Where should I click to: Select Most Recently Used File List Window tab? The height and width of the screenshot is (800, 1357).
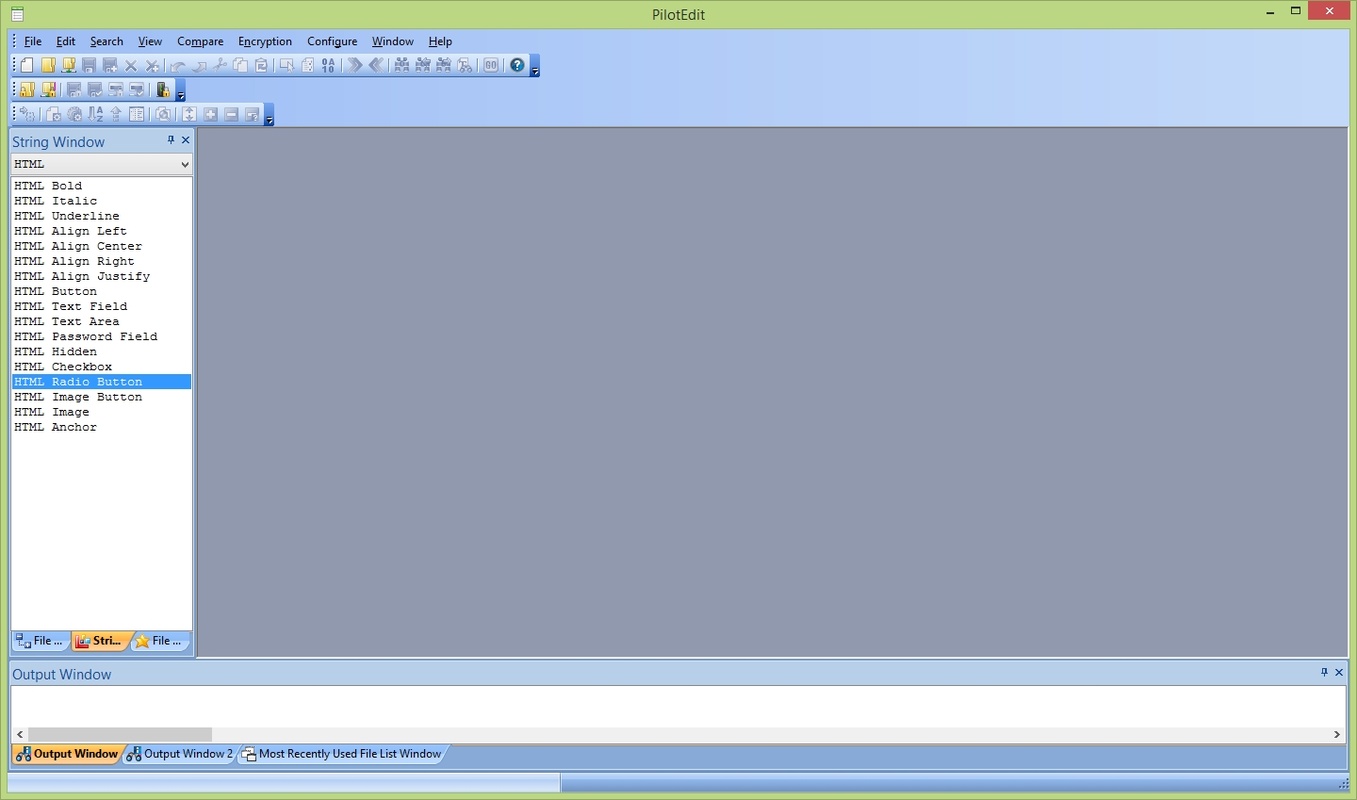point(341,754)
